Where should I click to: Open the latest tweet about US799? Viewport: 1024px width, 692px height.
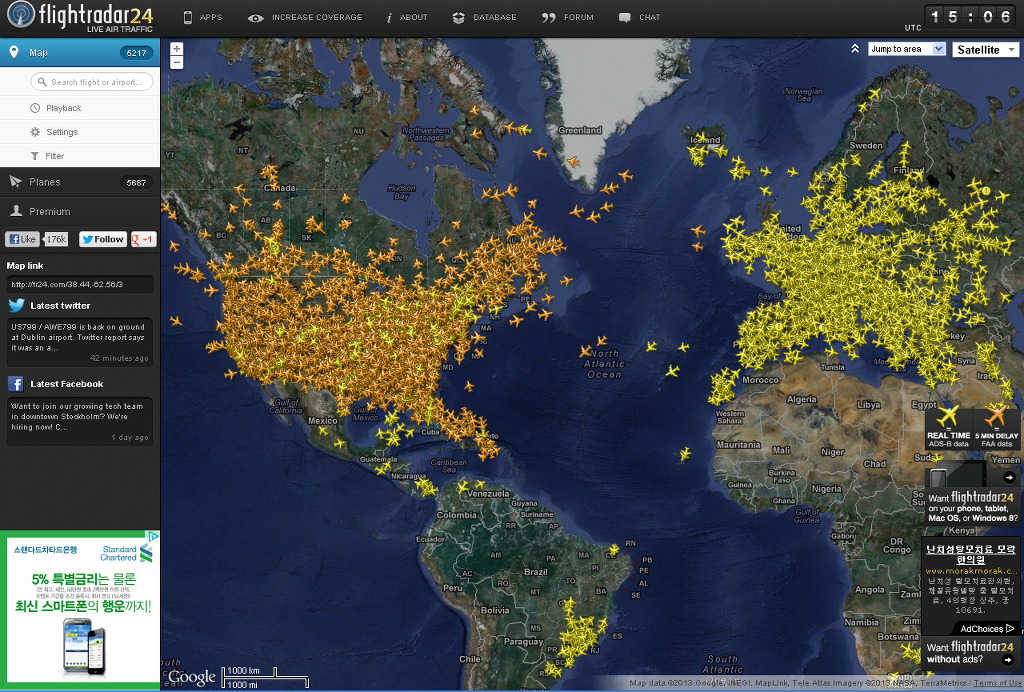(x=80, y=341)
